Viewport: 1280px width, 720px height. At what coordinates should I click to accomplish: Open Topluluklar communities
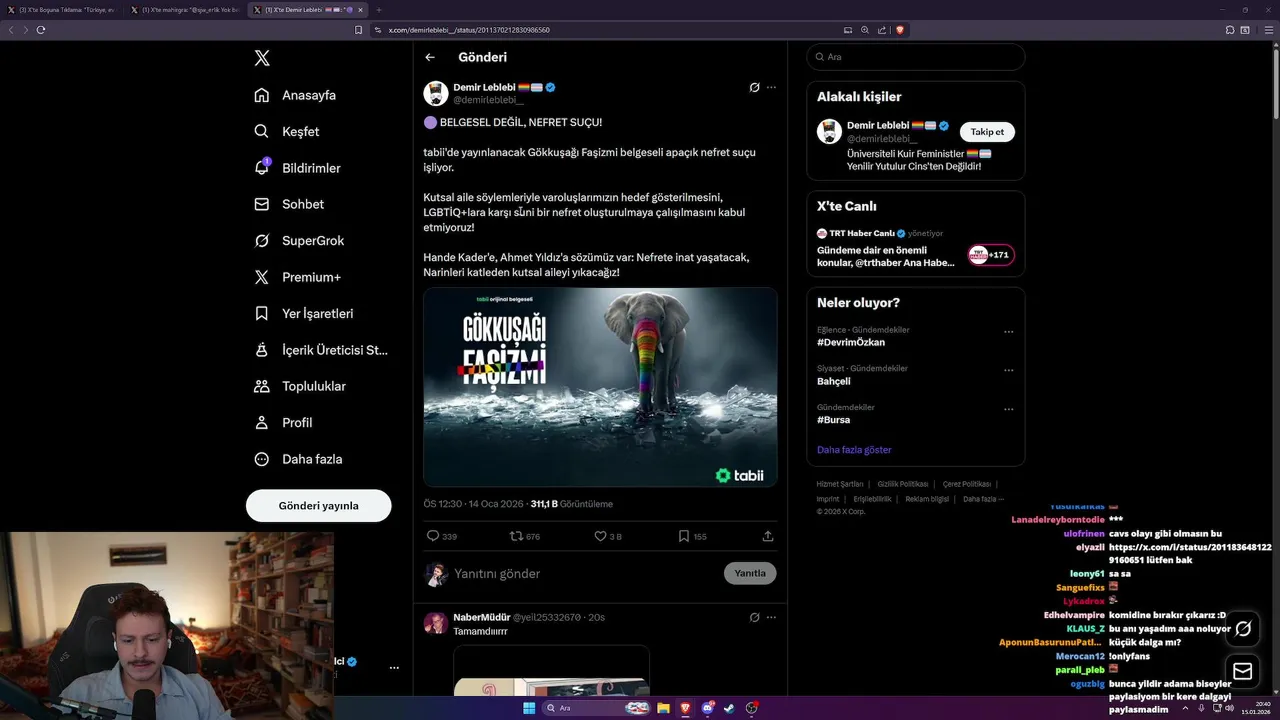click(x=300, y=386)
